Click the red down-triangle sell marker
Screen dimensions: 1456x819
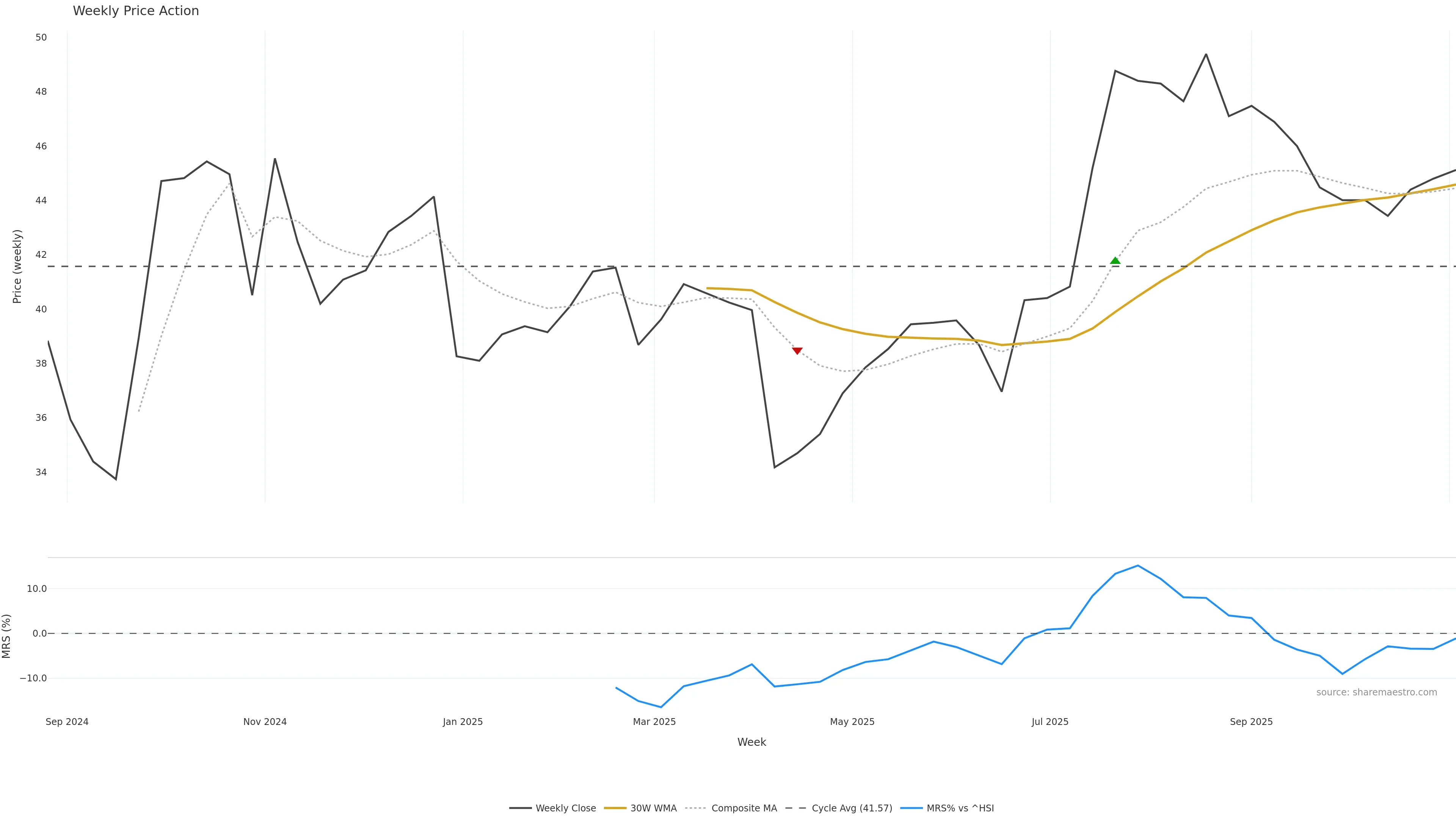click(x=797, y=351)
